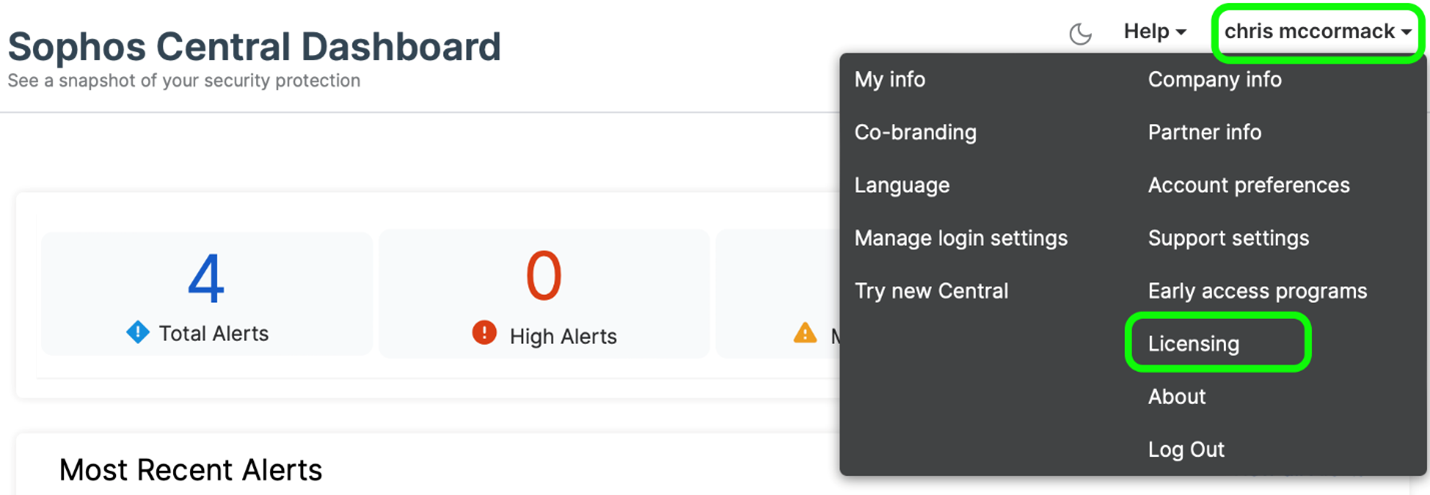Open Company info page
This screenshot has height=495, width=1430.
[x=1214, y=80]
